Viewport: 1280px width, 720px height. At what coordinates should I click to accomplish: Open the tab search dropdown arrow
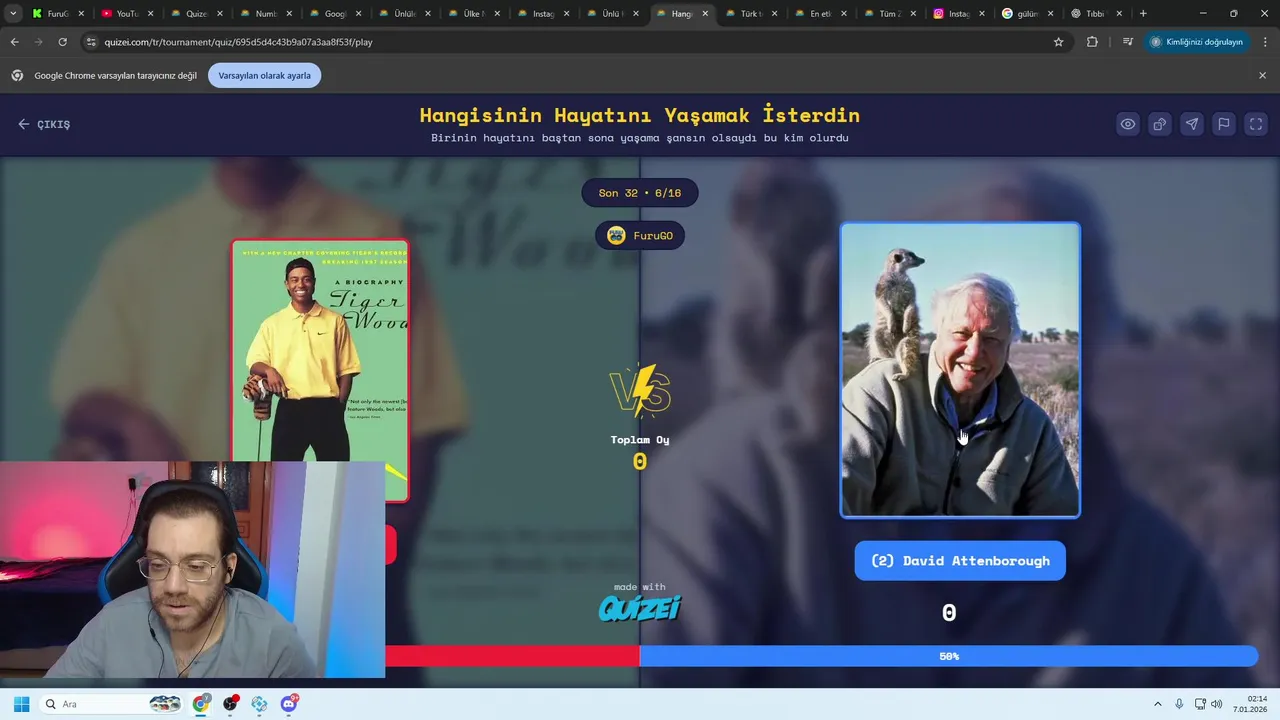click(x=13, y=14)
